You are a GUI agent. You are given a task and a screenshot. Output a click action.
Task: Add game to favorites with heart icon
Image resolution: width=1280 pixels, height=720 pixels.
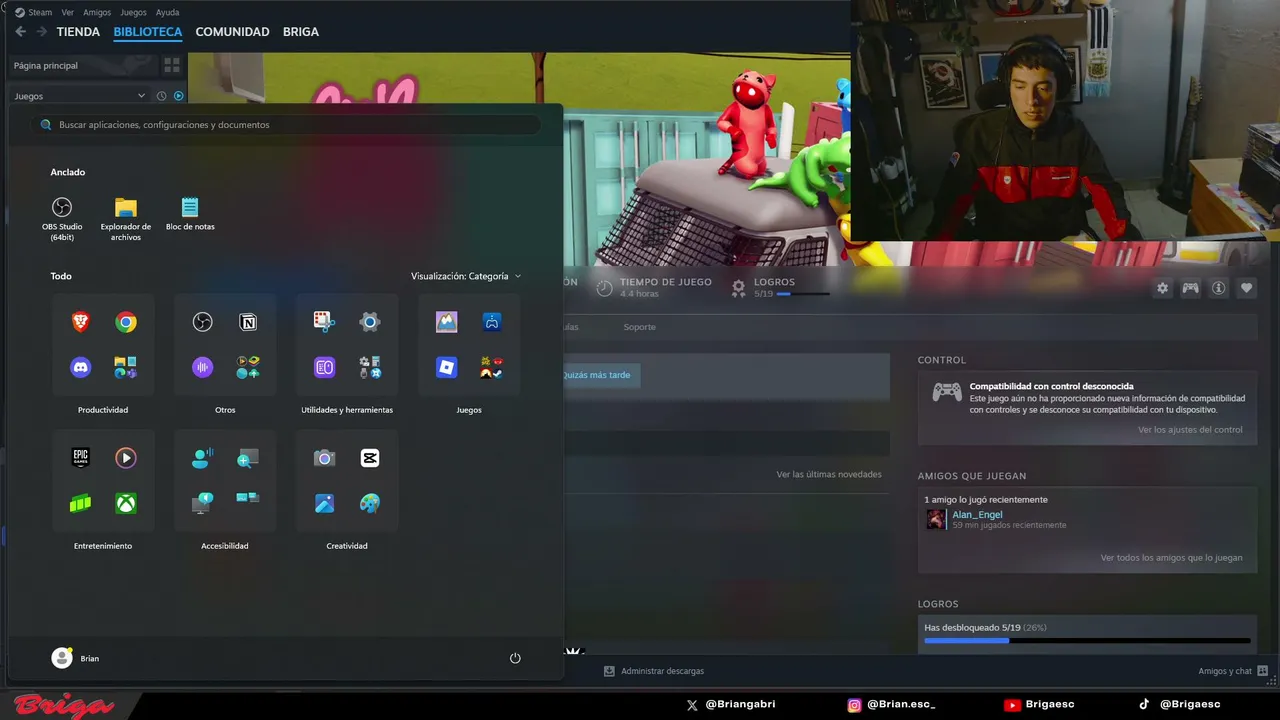tap(1246, 288)
